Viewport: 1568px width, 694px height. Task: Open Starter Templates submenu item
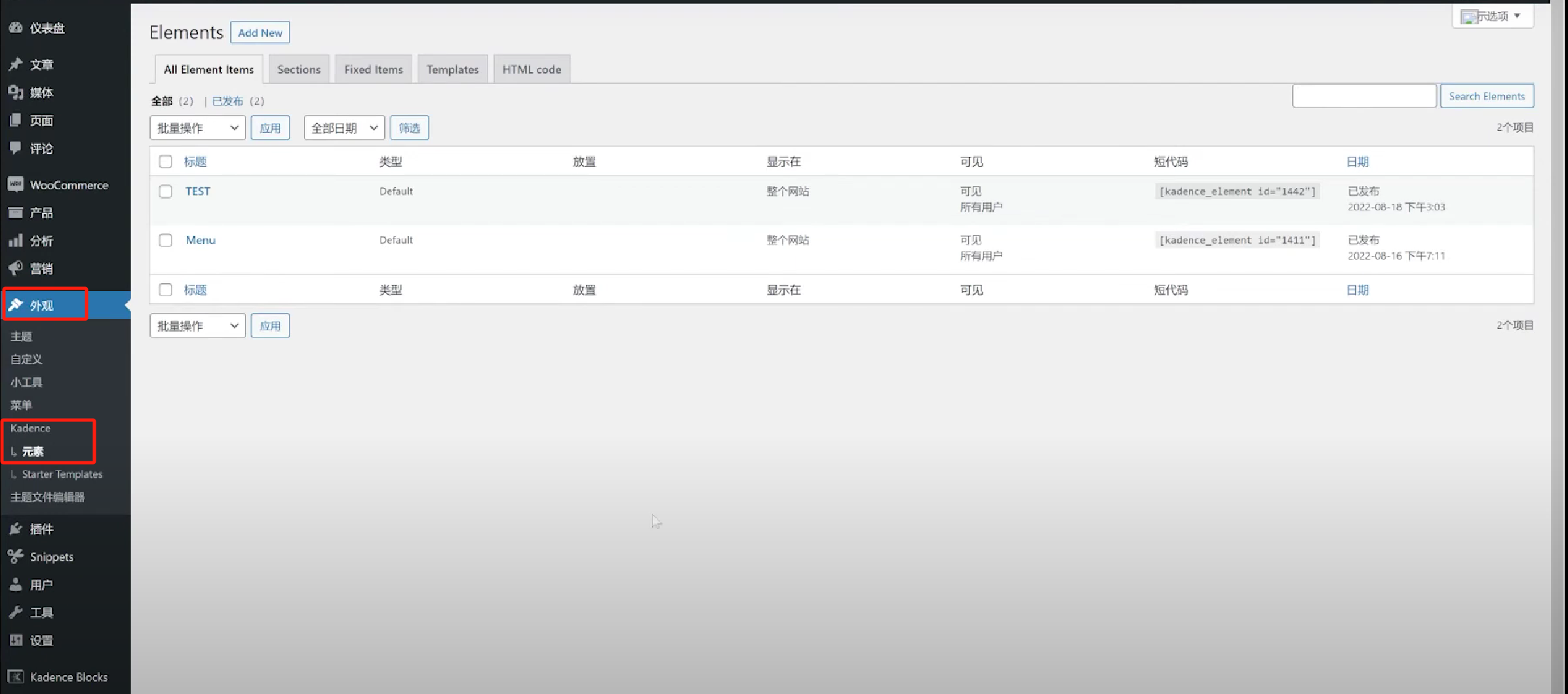[x=62, y=474]
